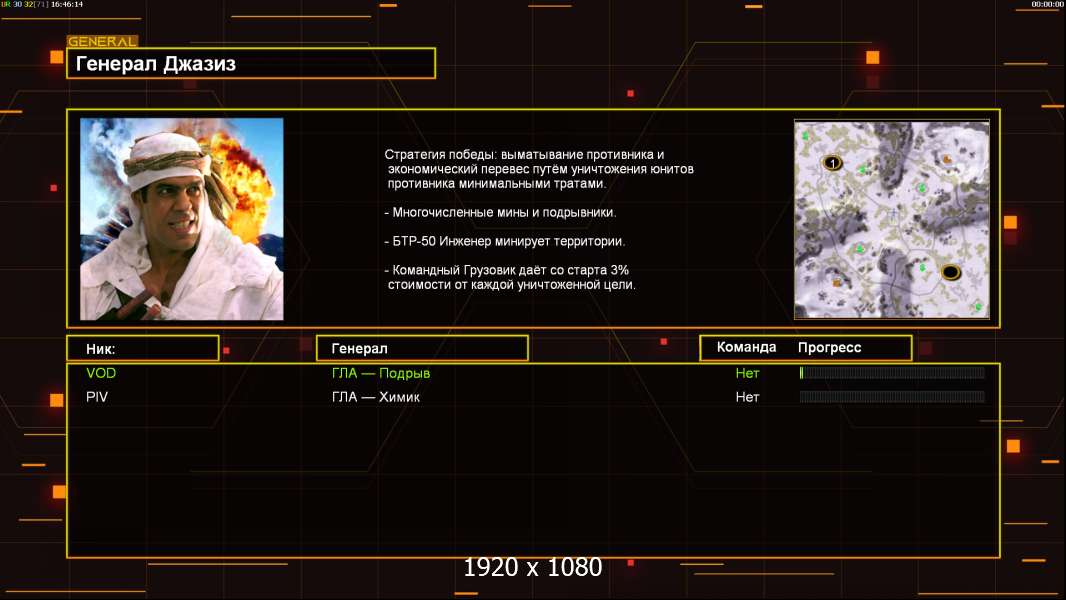The image size is (1066, 600).
Task: Click the General Jaziz portrait image
Action: (x=182, y=219)
